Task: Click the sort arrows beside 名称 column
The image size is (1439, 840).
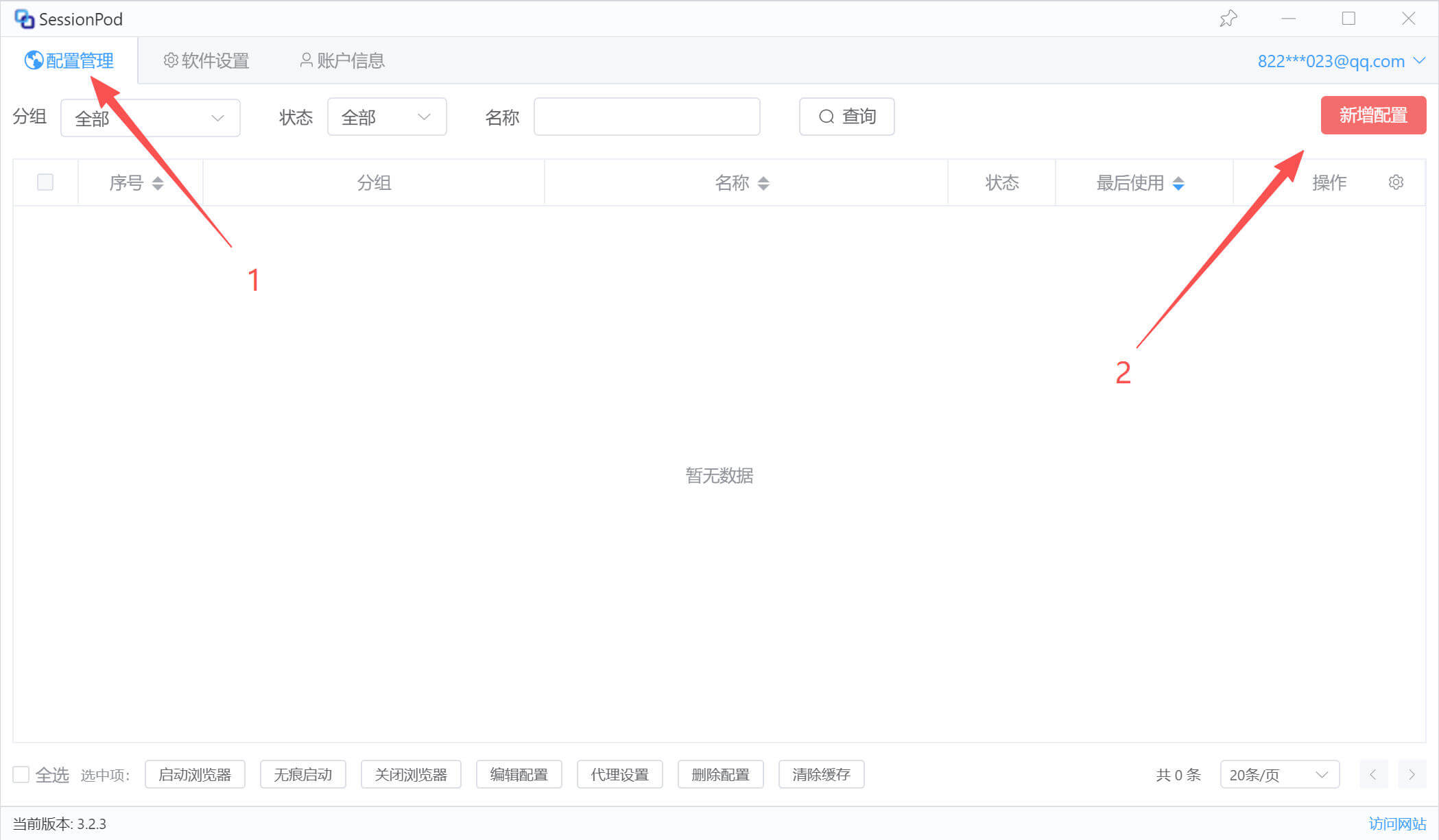Action: [763, 183]
